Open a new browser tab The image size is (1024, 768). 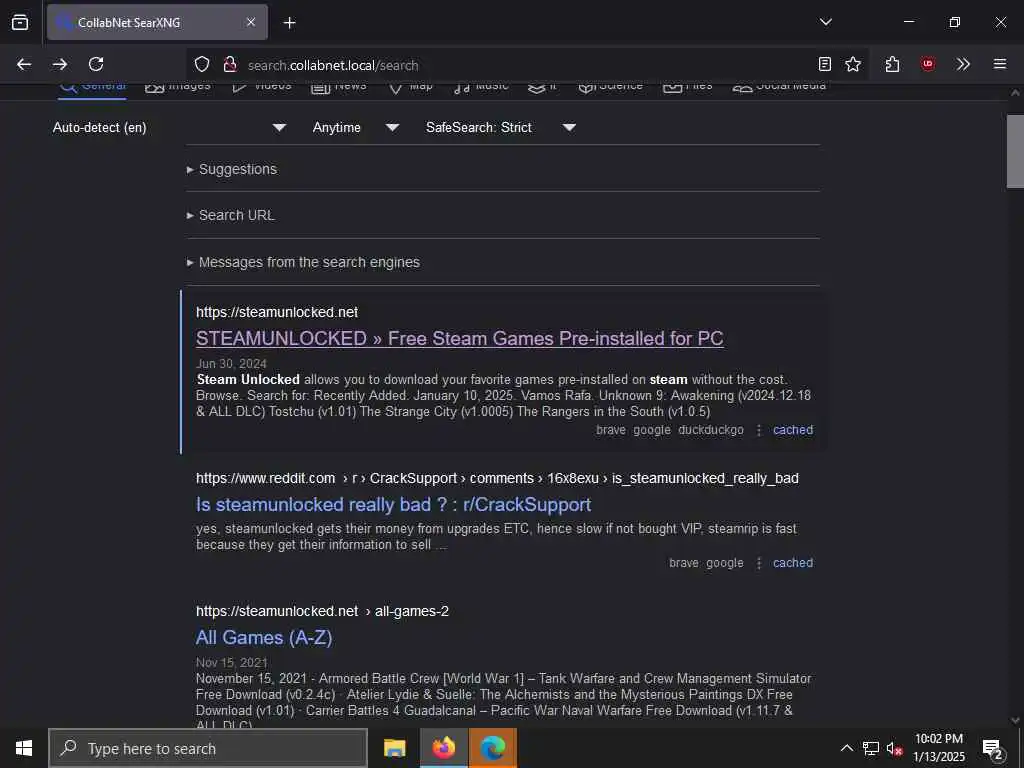point(289,23)
